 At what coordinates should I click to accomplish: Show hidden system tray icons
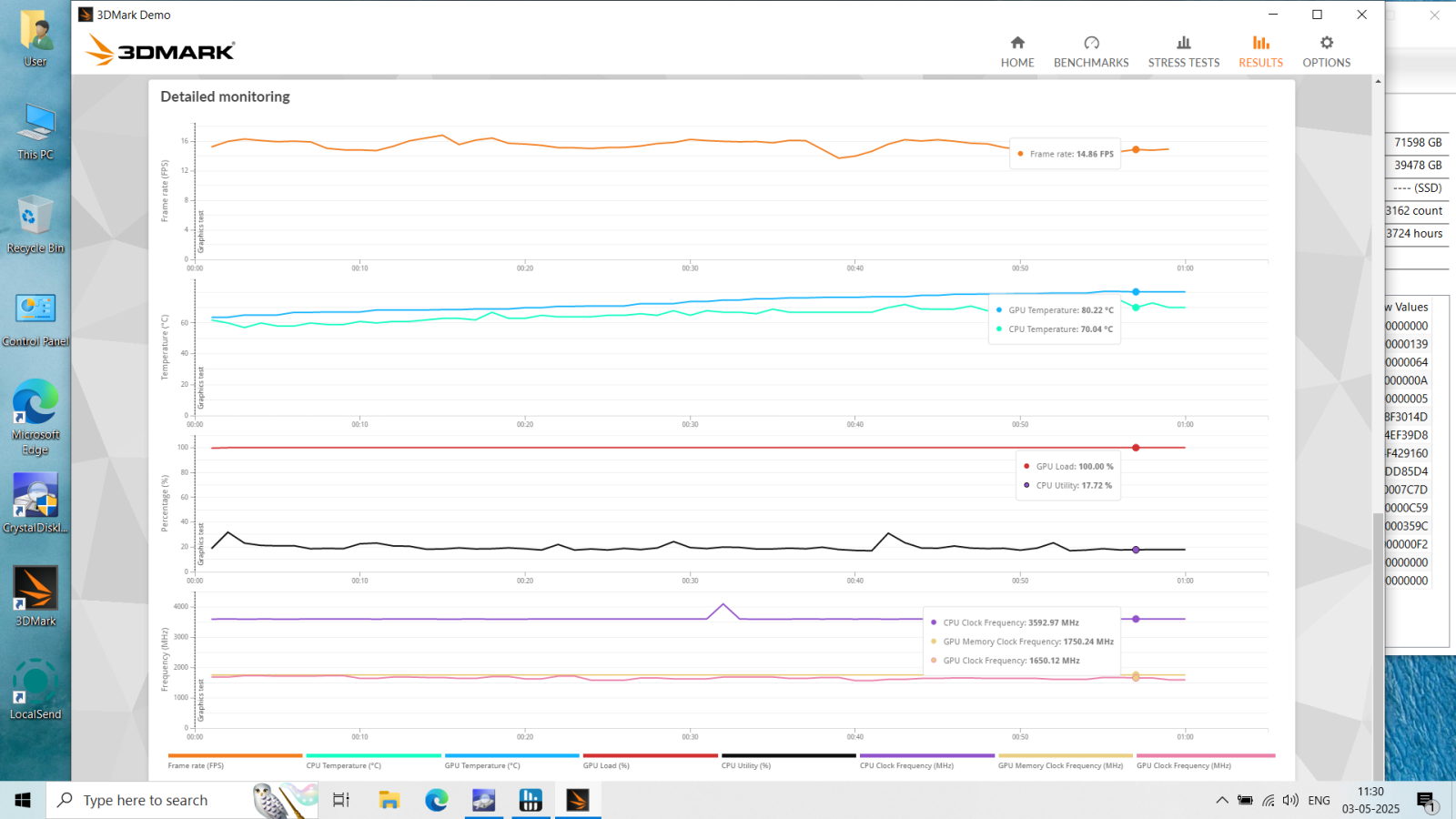point(1221,800)
